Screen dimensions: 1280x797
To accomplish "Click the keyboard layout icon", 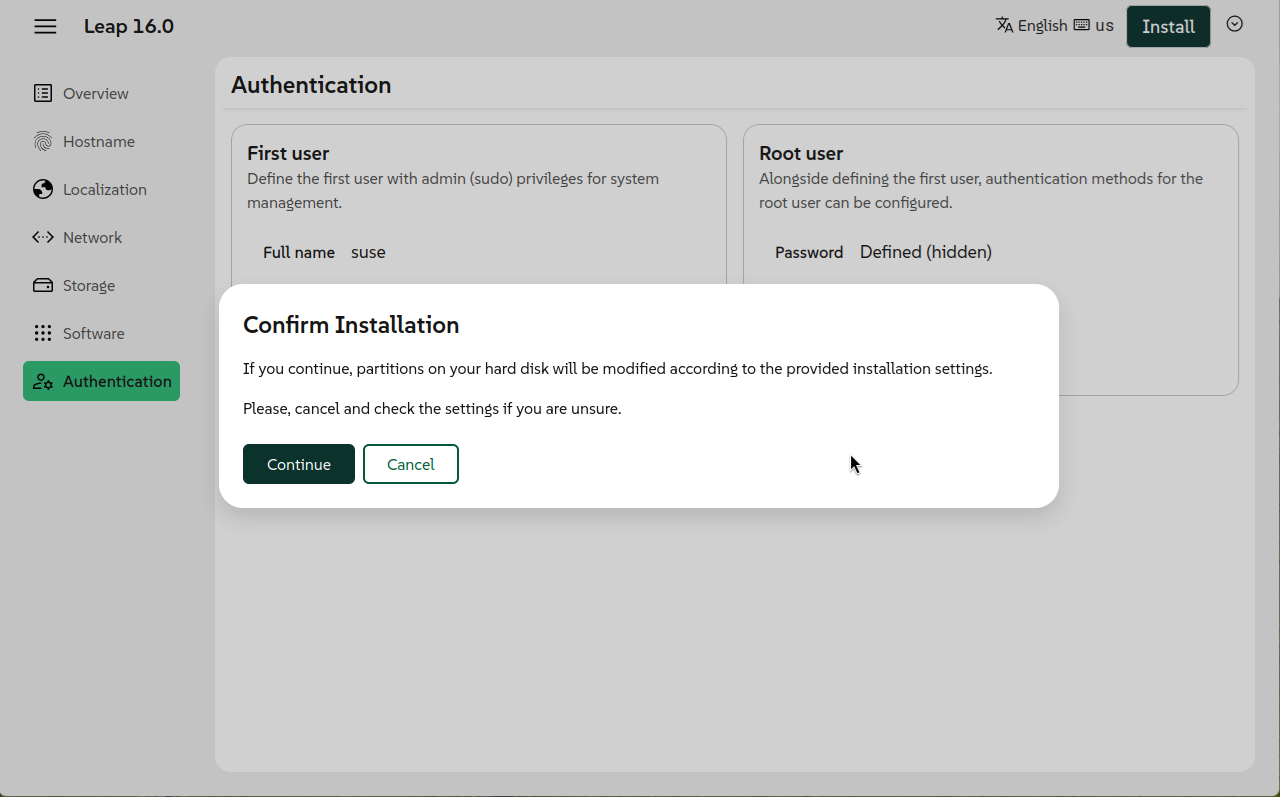I will (1081, 25).
